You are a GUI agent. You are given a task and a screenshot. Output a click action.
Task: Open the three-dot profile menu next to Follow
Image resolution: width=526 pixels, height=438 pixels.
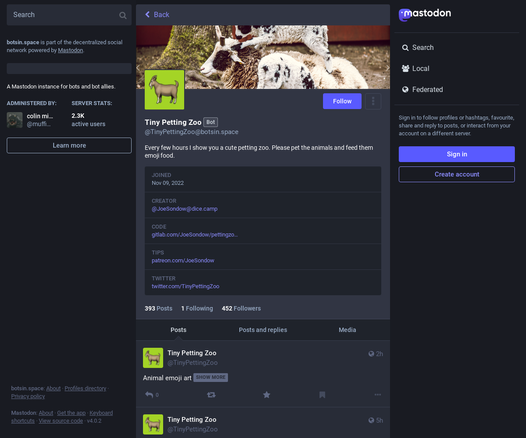(x=373, y=101)
